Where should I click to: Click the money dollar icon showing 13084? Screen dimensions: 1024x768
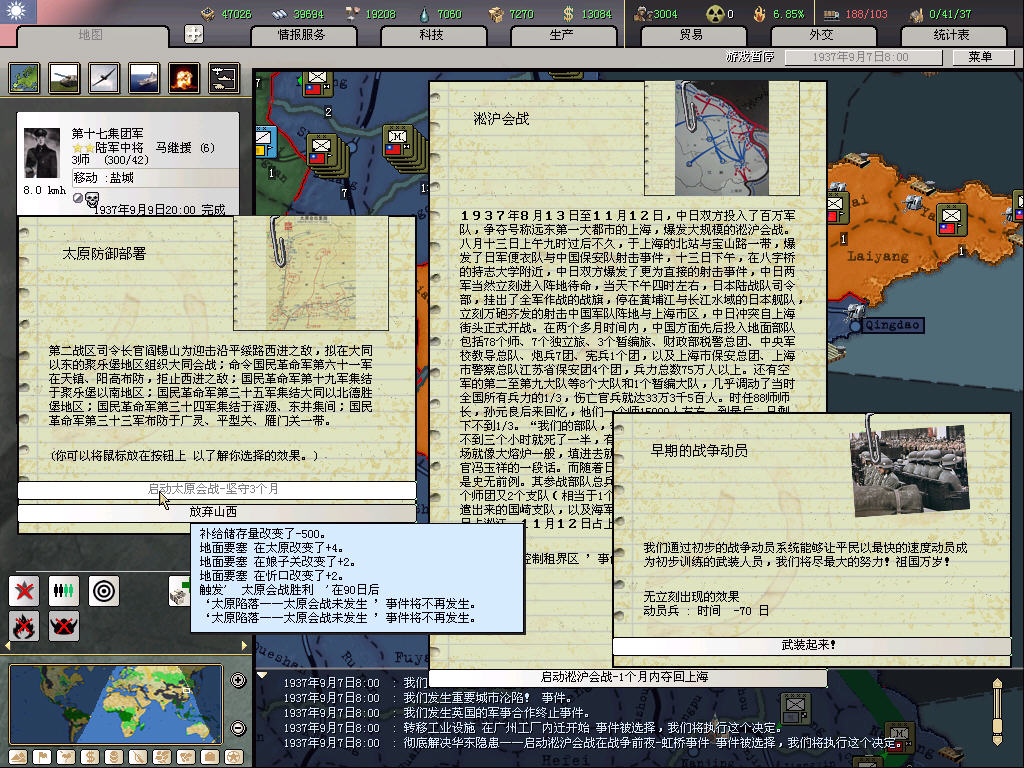click(569, 14)
